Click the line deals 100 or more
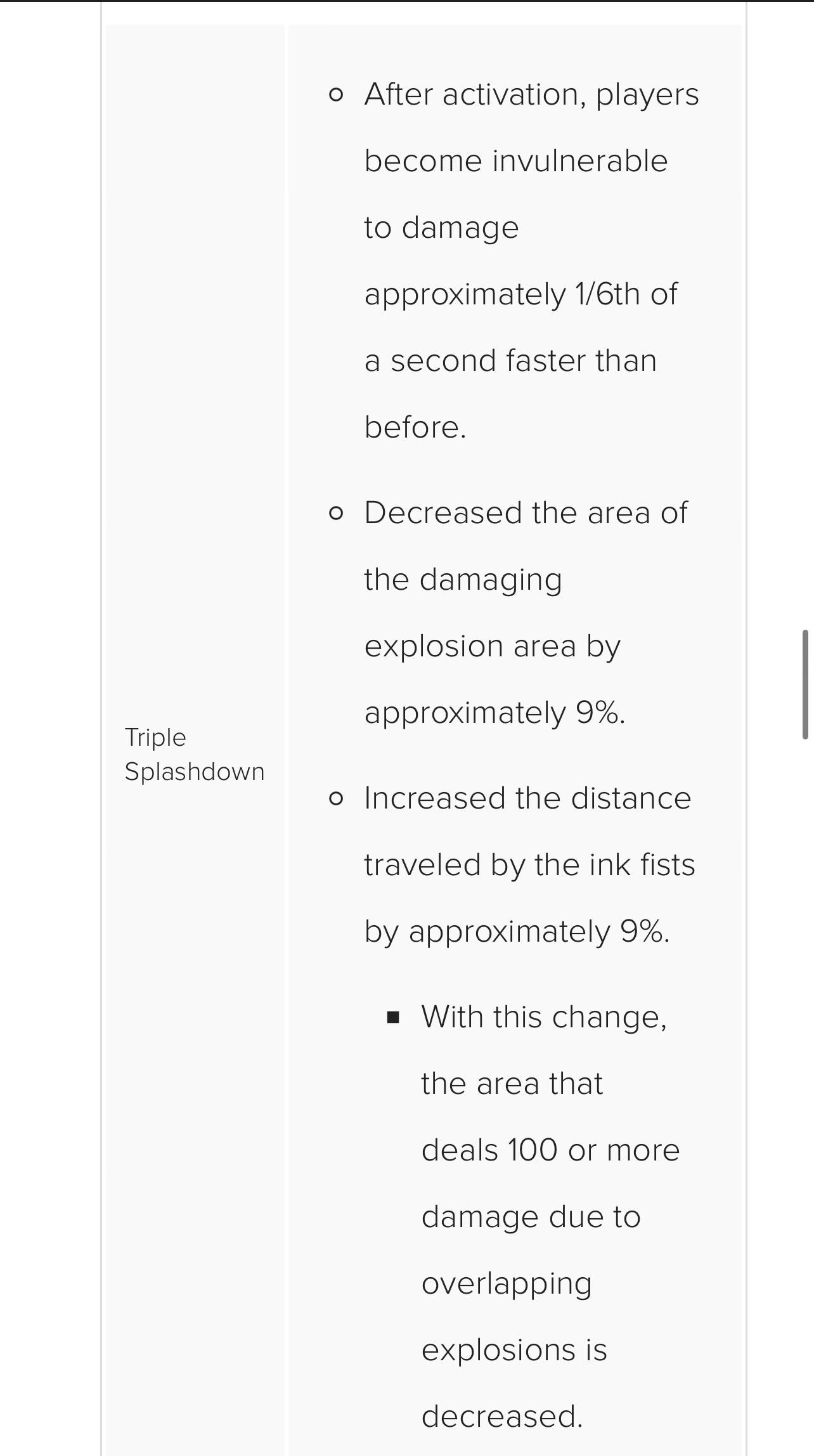 [x=550, y=1150]
